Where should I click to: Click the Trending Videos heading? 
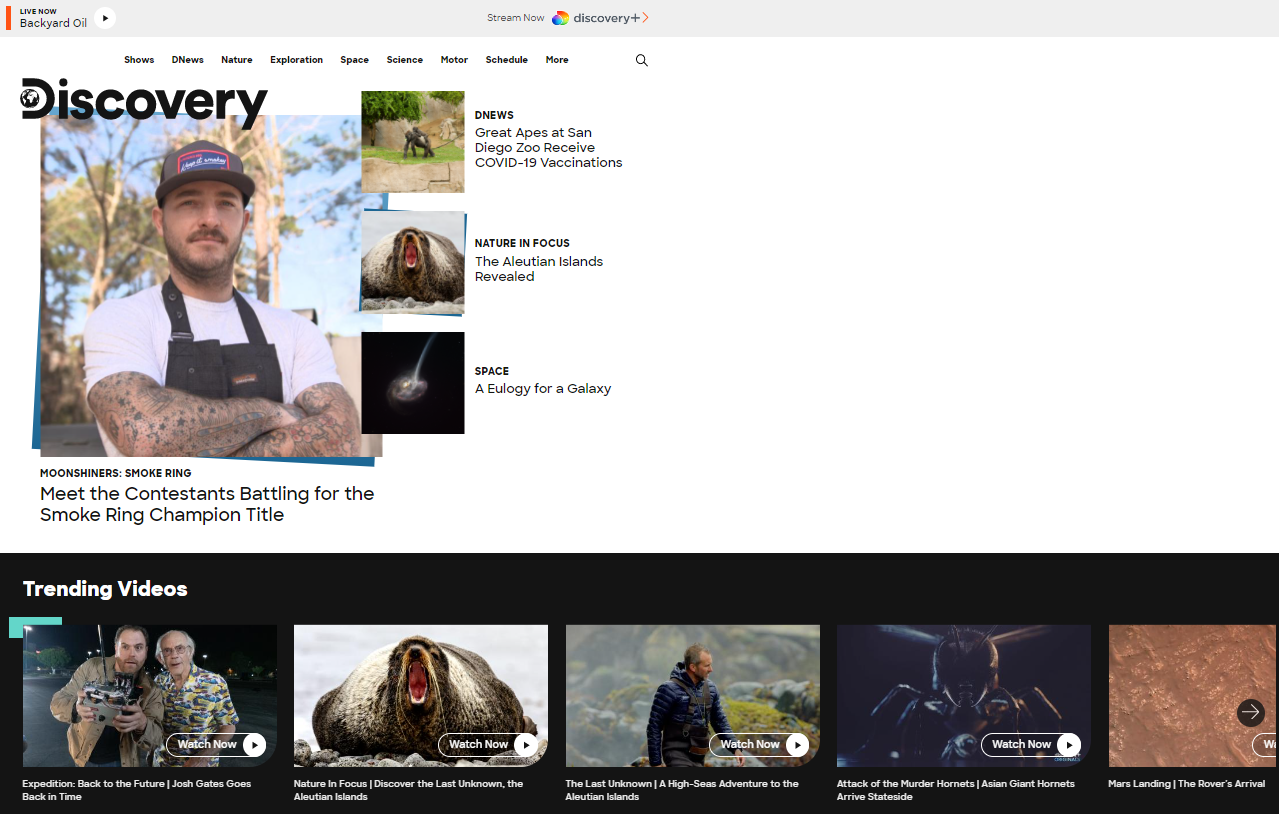(x=105, y=589)
